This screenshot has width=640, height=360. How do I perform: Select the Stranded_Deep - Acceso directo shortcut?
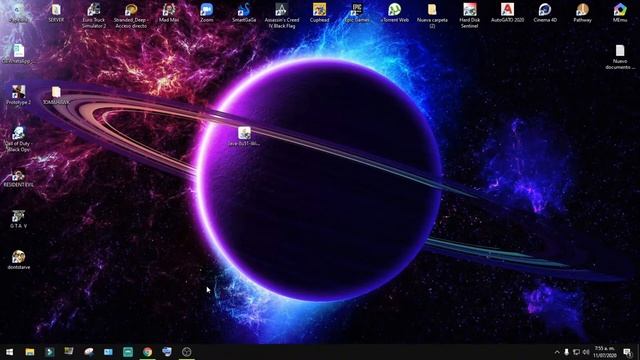[x=131, y=16]
